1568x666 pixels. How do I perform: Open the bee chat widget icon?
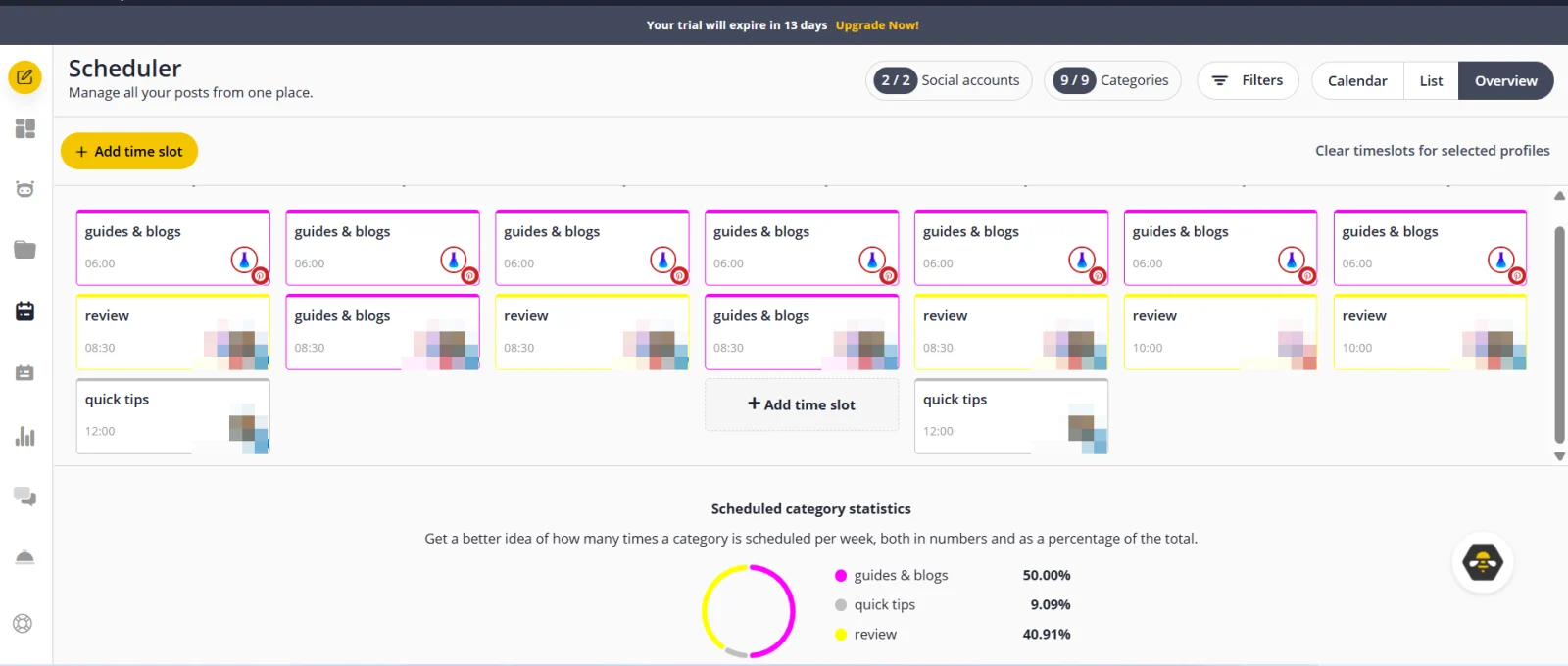(1483, 562)
